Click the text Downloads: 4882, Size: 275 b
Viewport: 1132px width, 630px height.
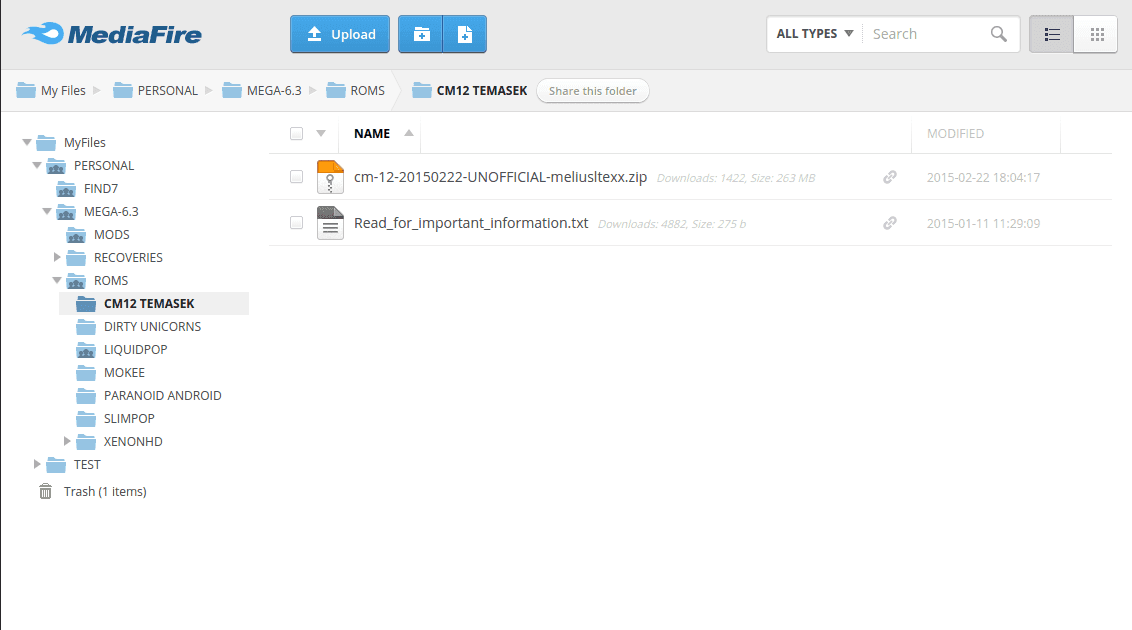click(671, 224)
